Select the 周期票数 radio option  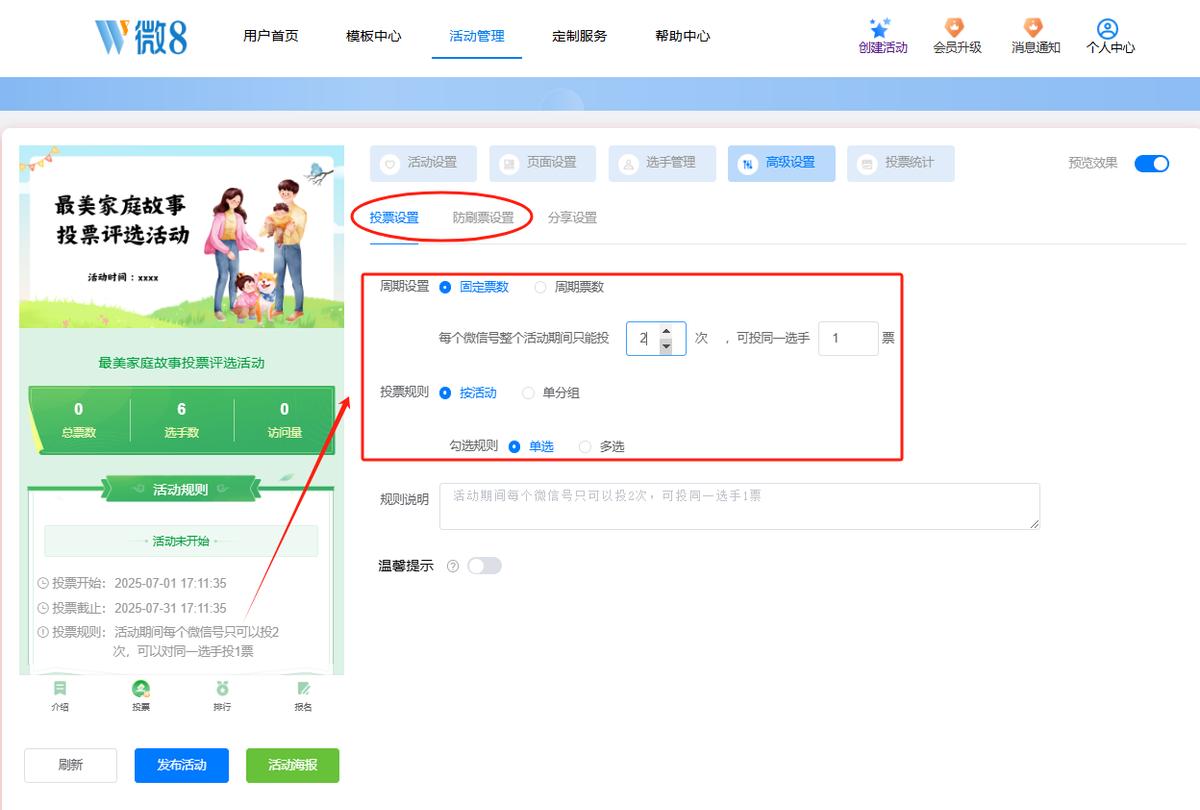click(569, 287)
